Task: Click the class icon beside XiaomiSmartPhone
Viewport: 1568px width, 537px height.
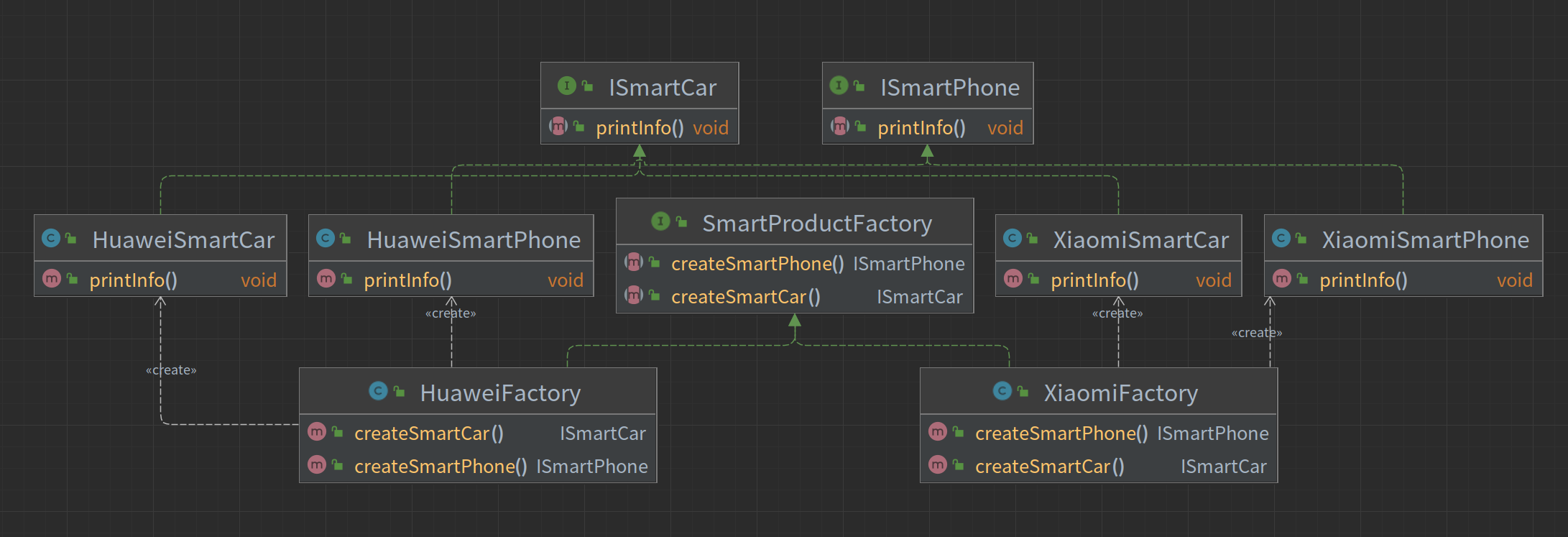Action: (1281, 238)
